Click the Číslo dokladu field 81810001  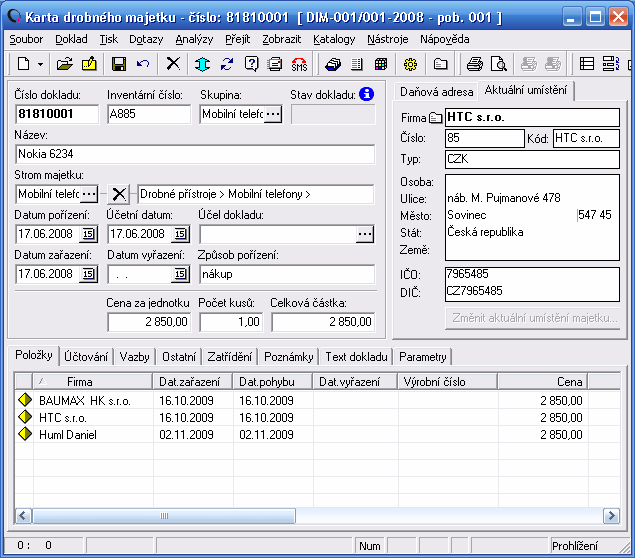click(57, 114)
